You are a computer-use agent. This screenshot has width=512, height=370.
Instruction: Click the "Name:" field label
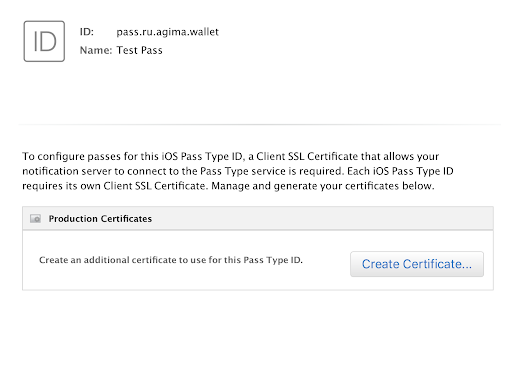[x=96, y=50]
